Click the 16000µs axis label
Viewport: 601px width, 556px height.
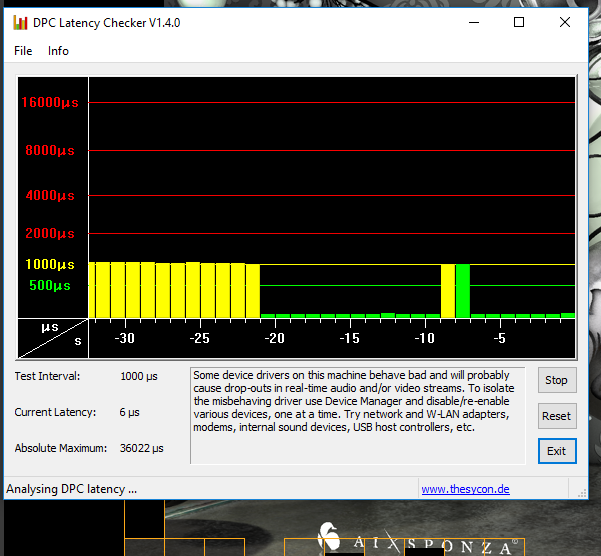coord(50,103)
